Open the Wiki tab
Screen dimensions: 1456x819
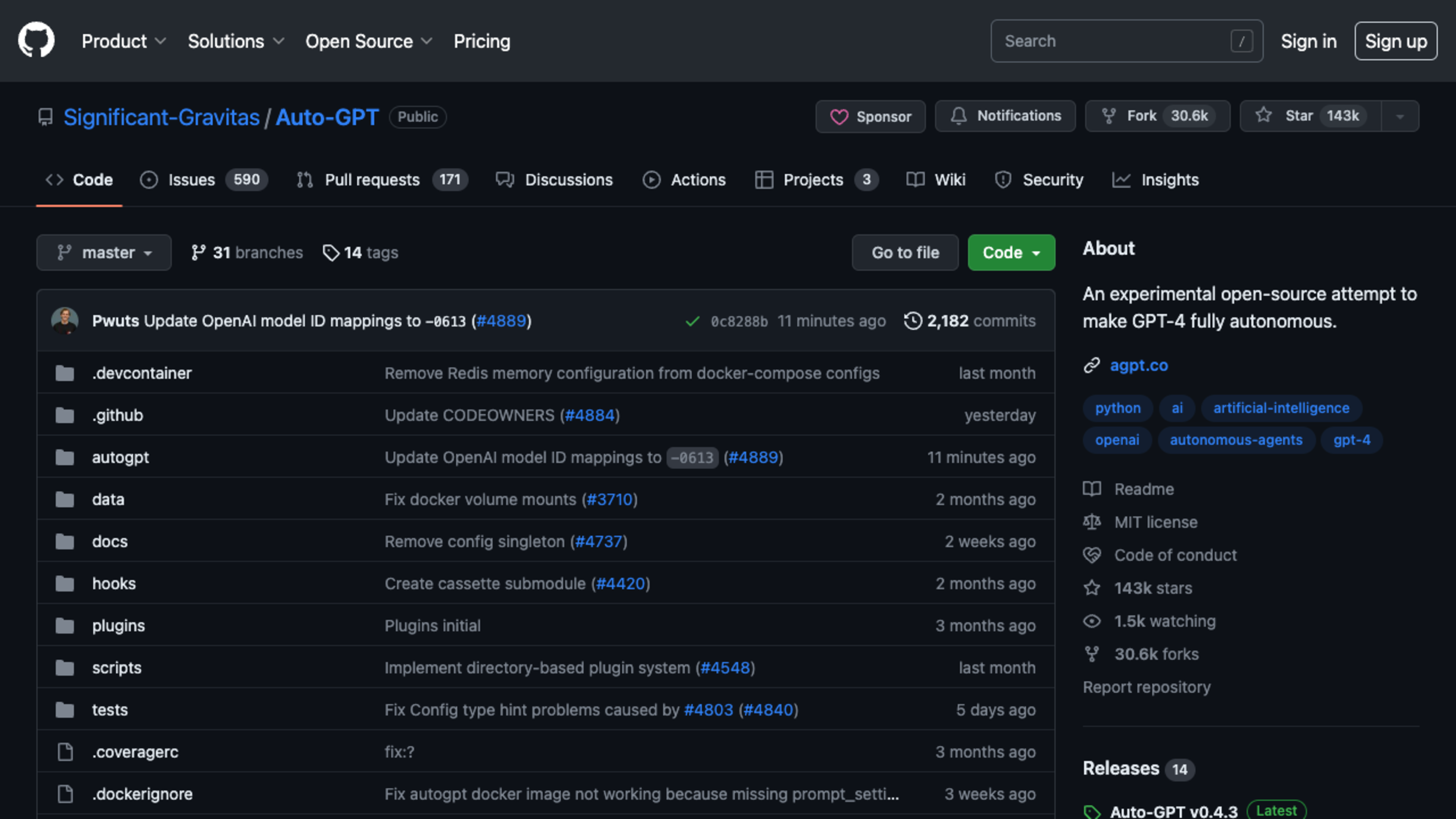[936, 180]
